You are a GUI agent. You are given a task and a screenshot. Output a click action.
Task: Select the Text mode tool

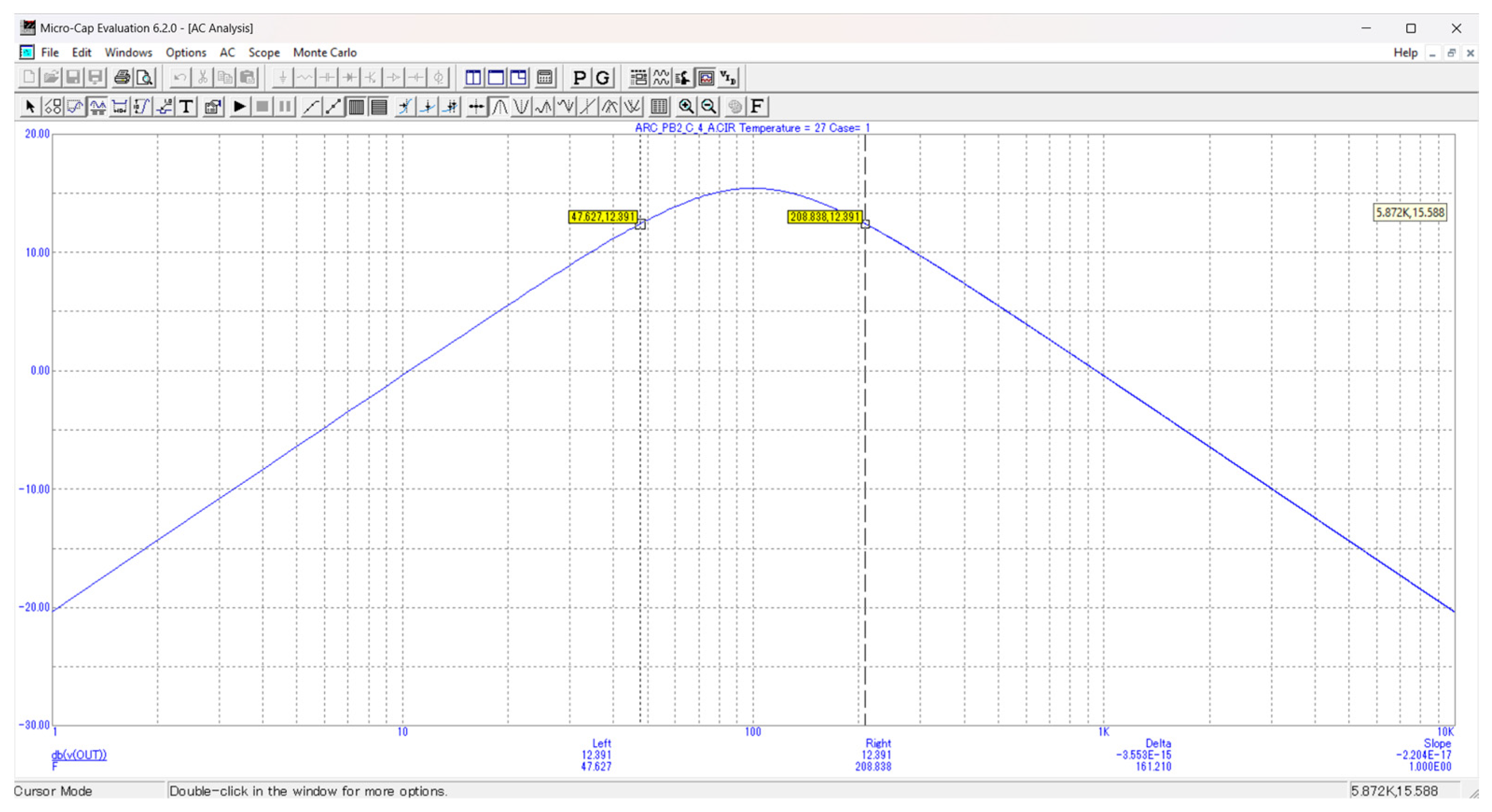(186, 106)
